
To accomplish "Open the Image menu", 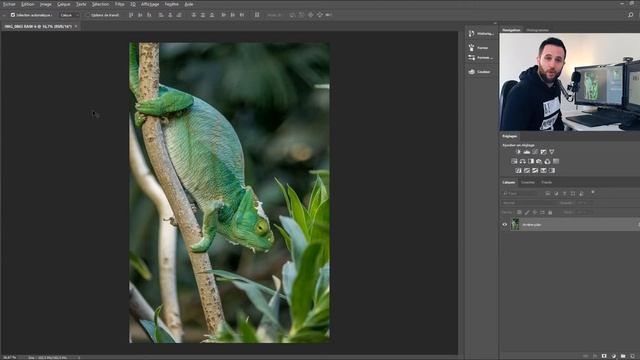I will (x=45, y=4).
